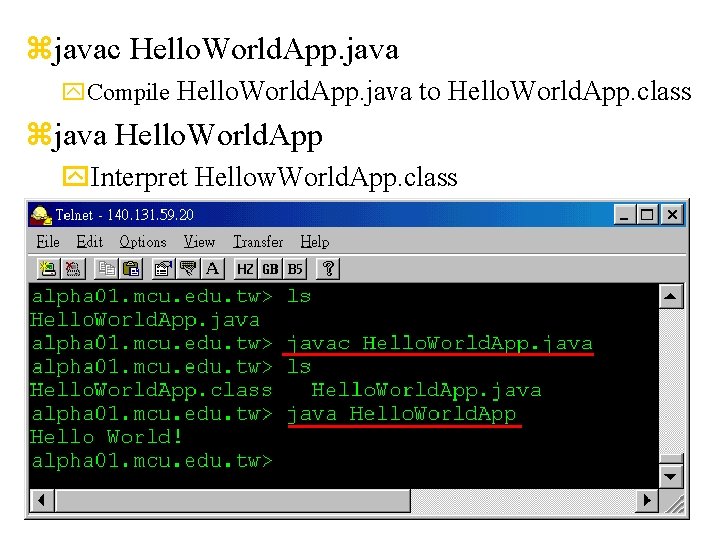
Task: Open the Transfer menu
Action: 258,242
